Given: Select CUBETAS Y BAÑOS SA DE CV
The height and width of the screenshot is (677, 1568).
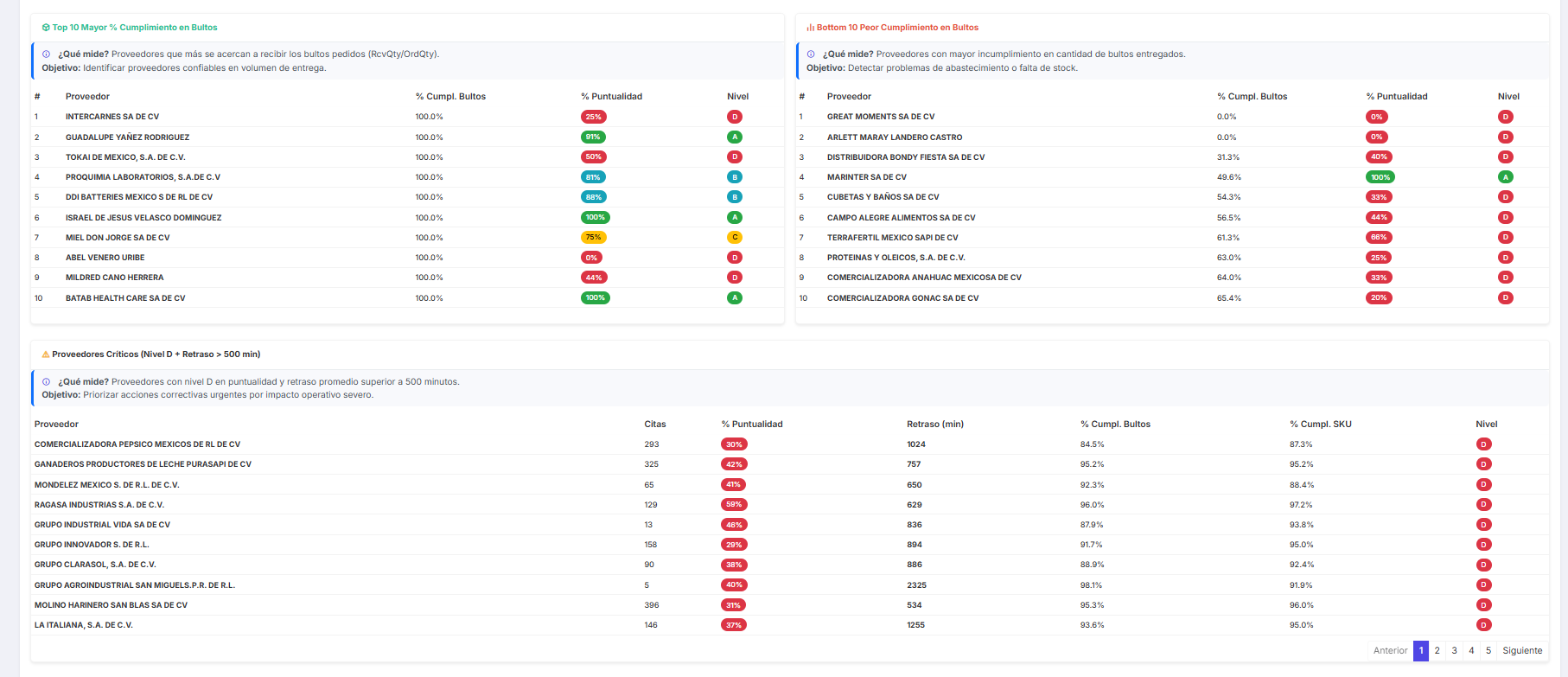Looking at the screenshot, I should [x=883, y=197].
